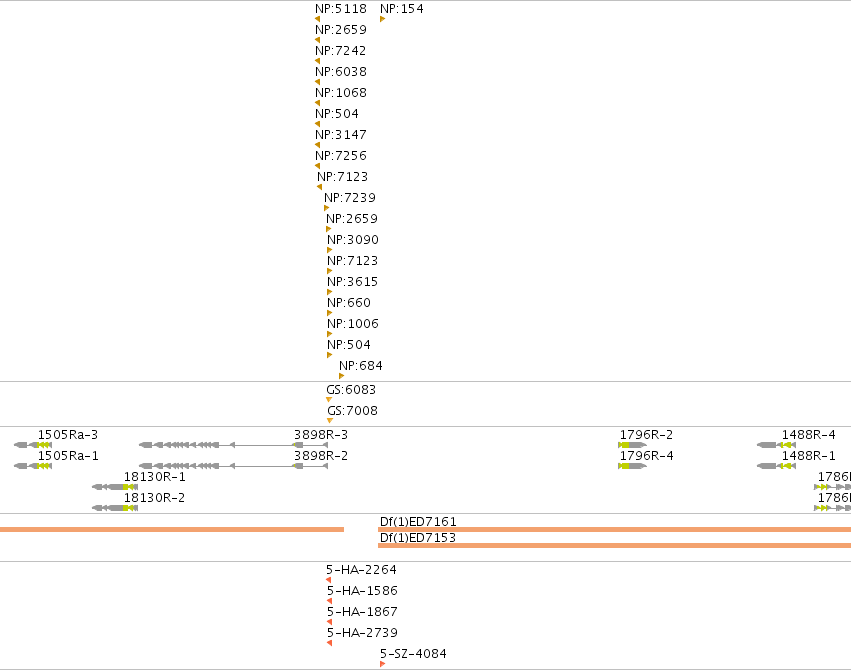Click the red arrow under 5-HA-2264

328,580
